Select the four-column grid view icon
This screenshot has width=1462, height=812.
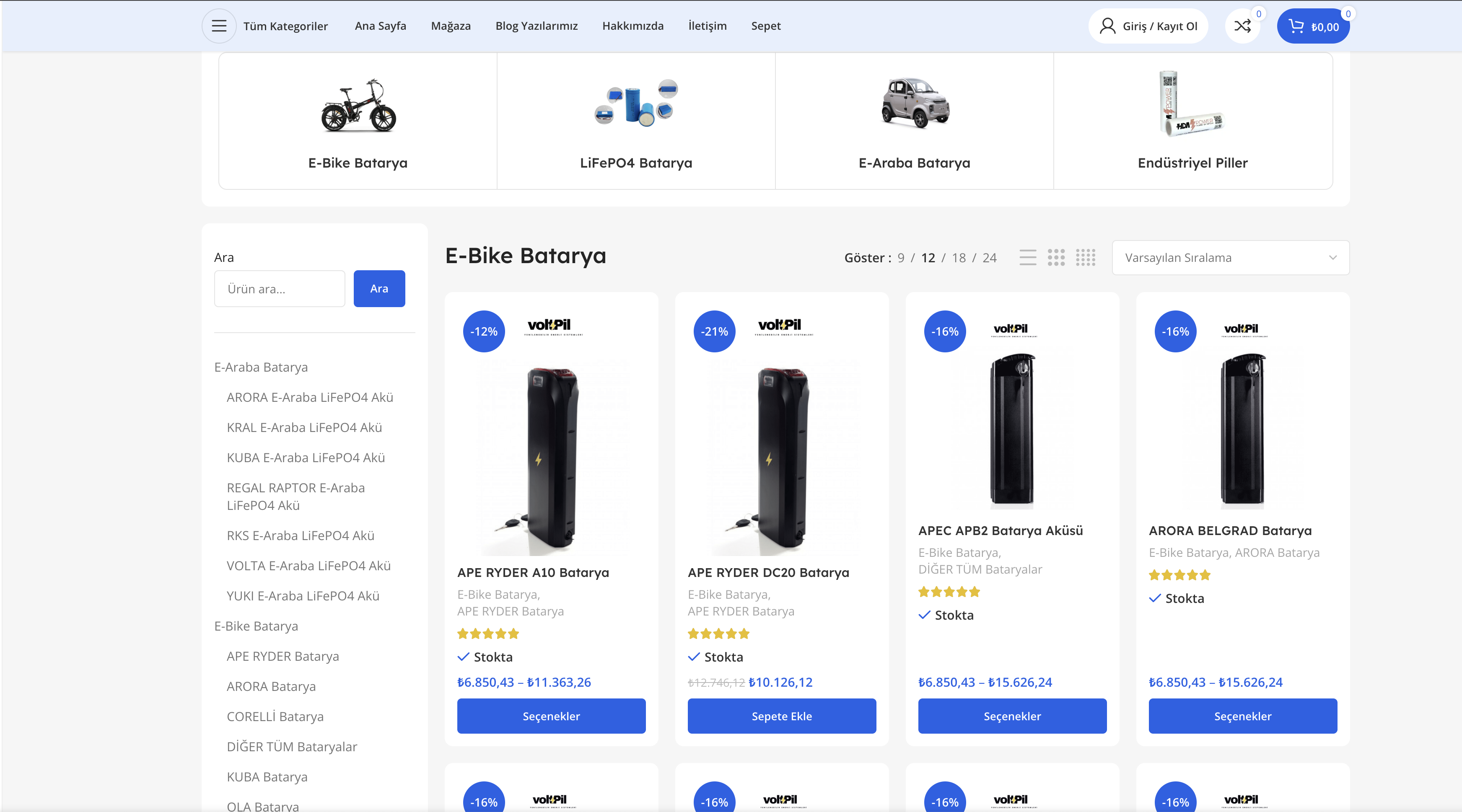(1086, 258)
